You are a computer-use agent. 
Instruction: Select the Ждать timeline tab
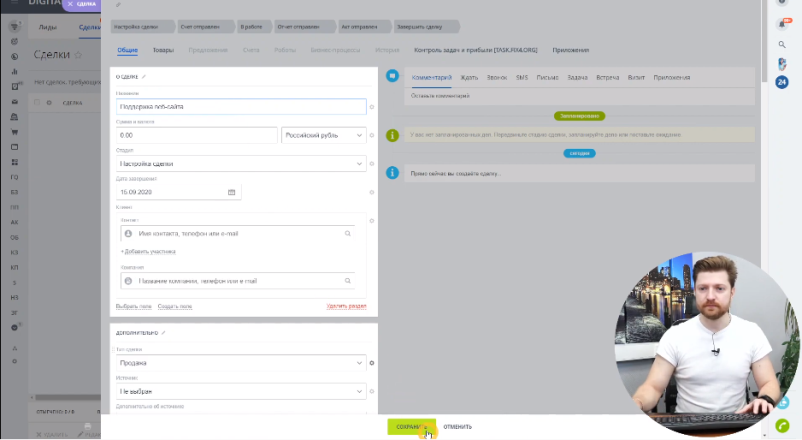(x=469, y=78)
